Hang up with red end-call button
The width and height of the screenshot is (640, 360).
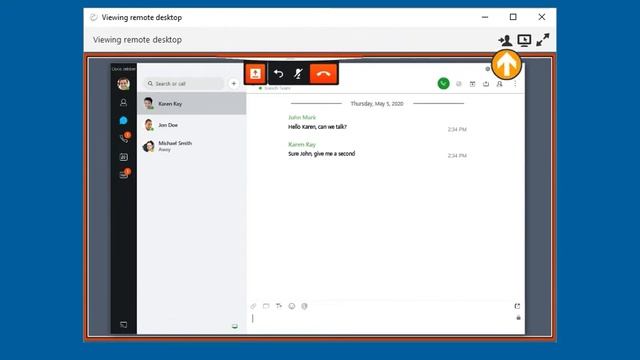(323, 73)
